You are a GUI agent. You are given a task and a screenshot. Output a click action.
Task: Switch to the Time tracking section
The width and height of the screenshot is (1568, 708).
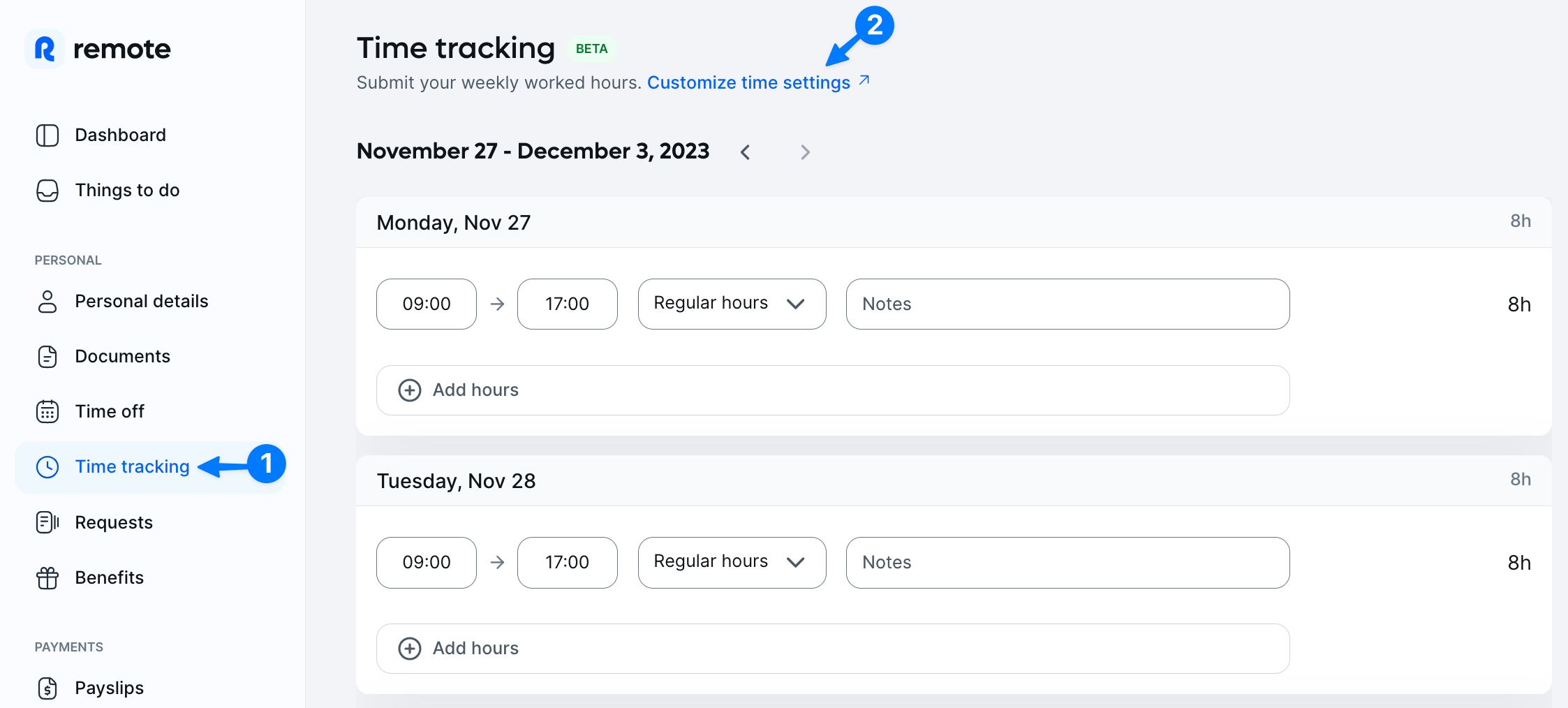131,466
